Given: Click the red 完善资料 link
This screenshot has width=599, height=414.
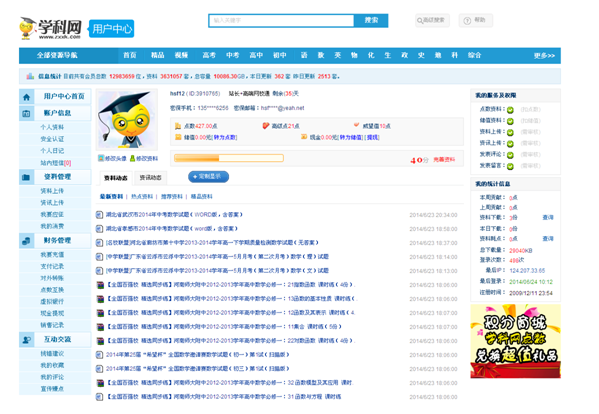Looking at the screenshot, I should 444,160.
